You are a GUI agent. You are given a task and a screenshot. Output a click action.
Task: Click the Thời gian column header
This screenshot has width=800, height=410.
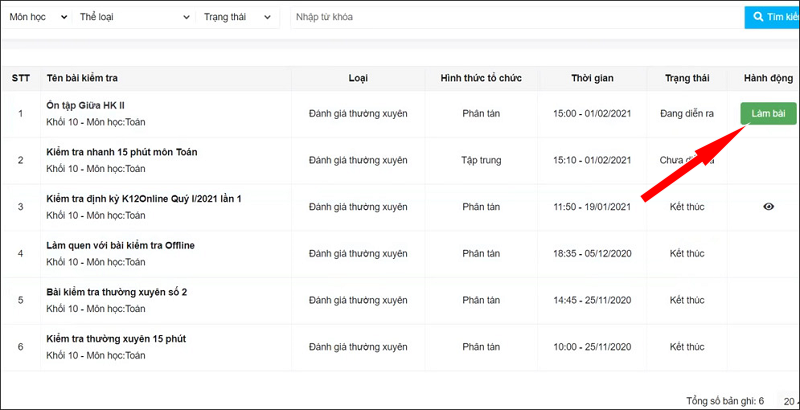click(x=591, y=78)
